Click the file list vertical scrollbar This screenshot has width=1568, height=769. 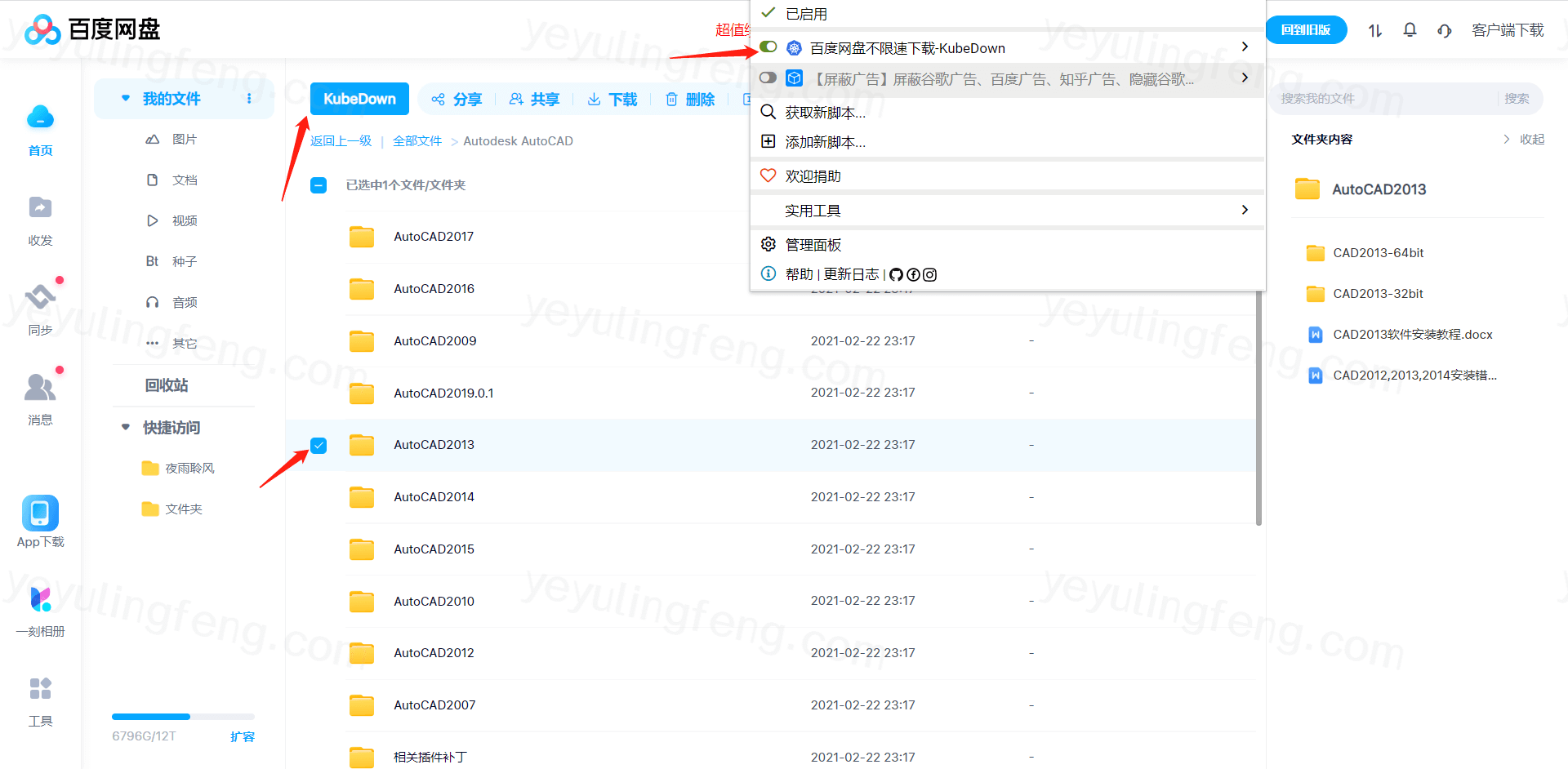[x=1258, y=408]
